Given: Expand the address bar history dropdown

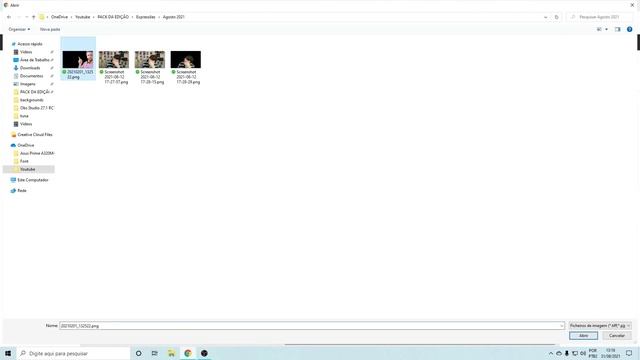Looking at the screenshot, I should pyautogui.click(x=546, y=17).
